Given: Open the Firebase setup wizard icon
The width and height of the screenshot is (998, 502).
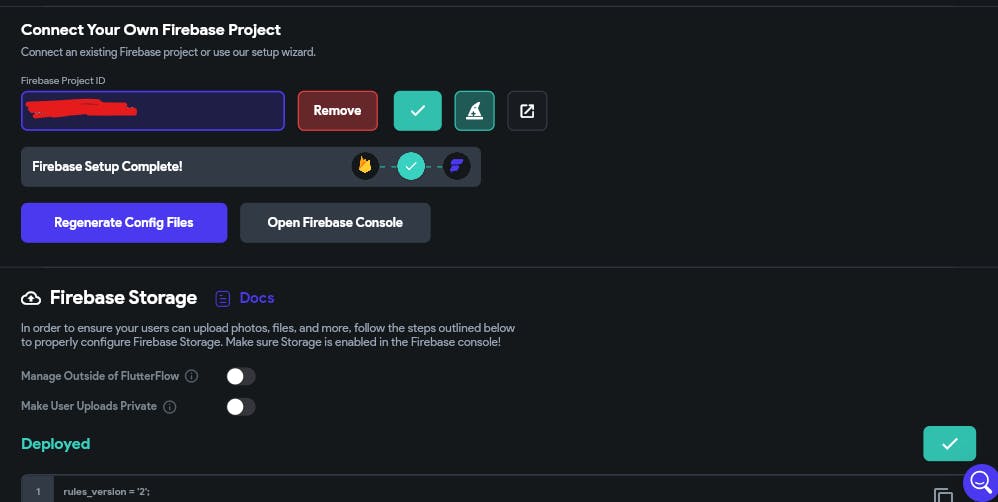Looking at the screenshot, I should coord(474,111).
